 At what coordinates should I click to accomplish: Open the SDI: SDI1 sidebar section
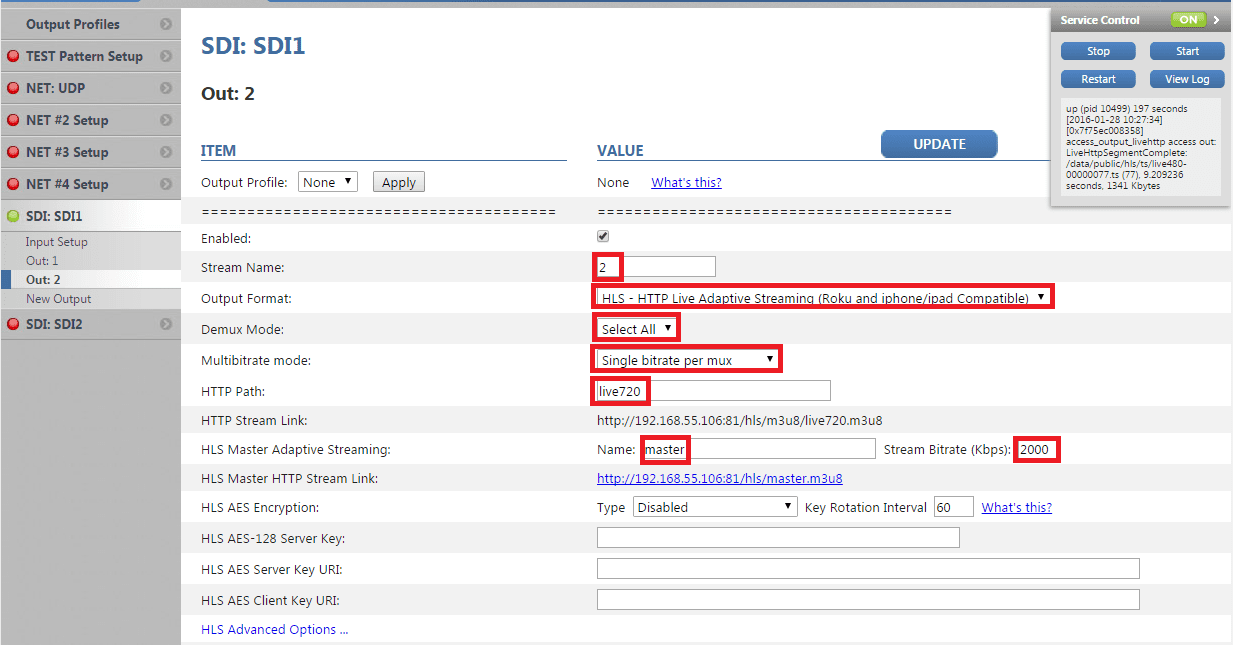point(91,216)
